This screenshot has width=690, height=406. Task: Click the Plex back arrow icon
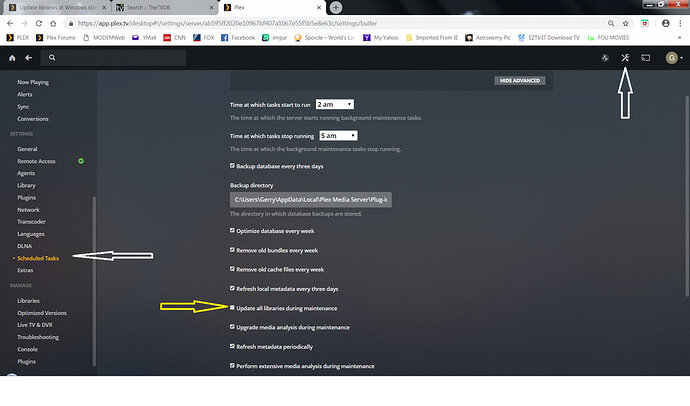click(x=29, y=58)
